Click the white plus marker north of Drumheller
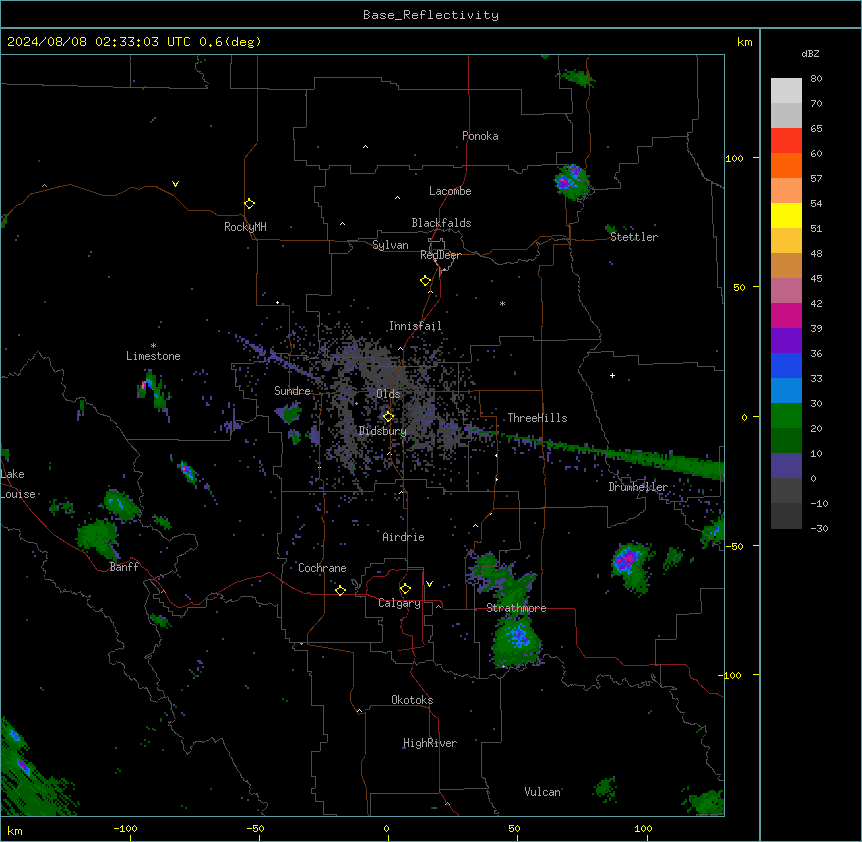Screen dimensions: 862x842 pos(612,375)
